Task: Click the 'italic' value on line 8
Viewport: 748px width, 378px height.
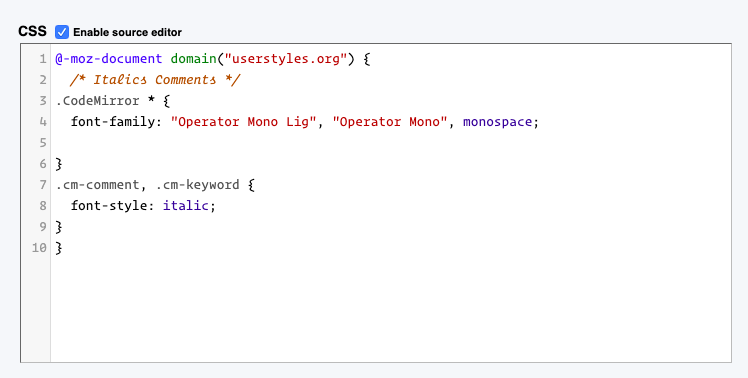Action: coord(186,206)
